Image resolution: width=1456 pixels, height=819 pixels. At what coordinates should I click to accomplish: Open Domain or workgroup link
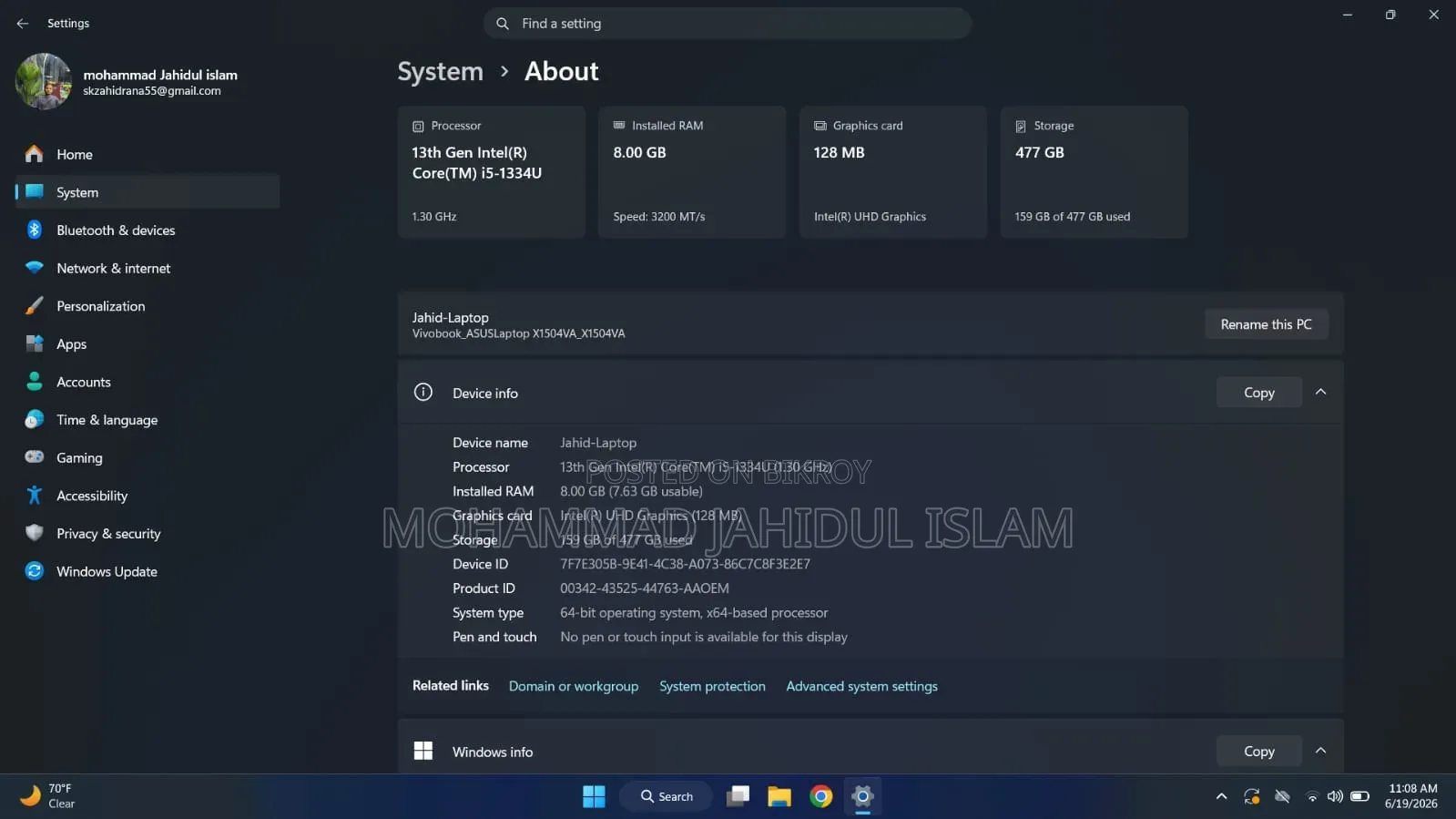[574, 686]
